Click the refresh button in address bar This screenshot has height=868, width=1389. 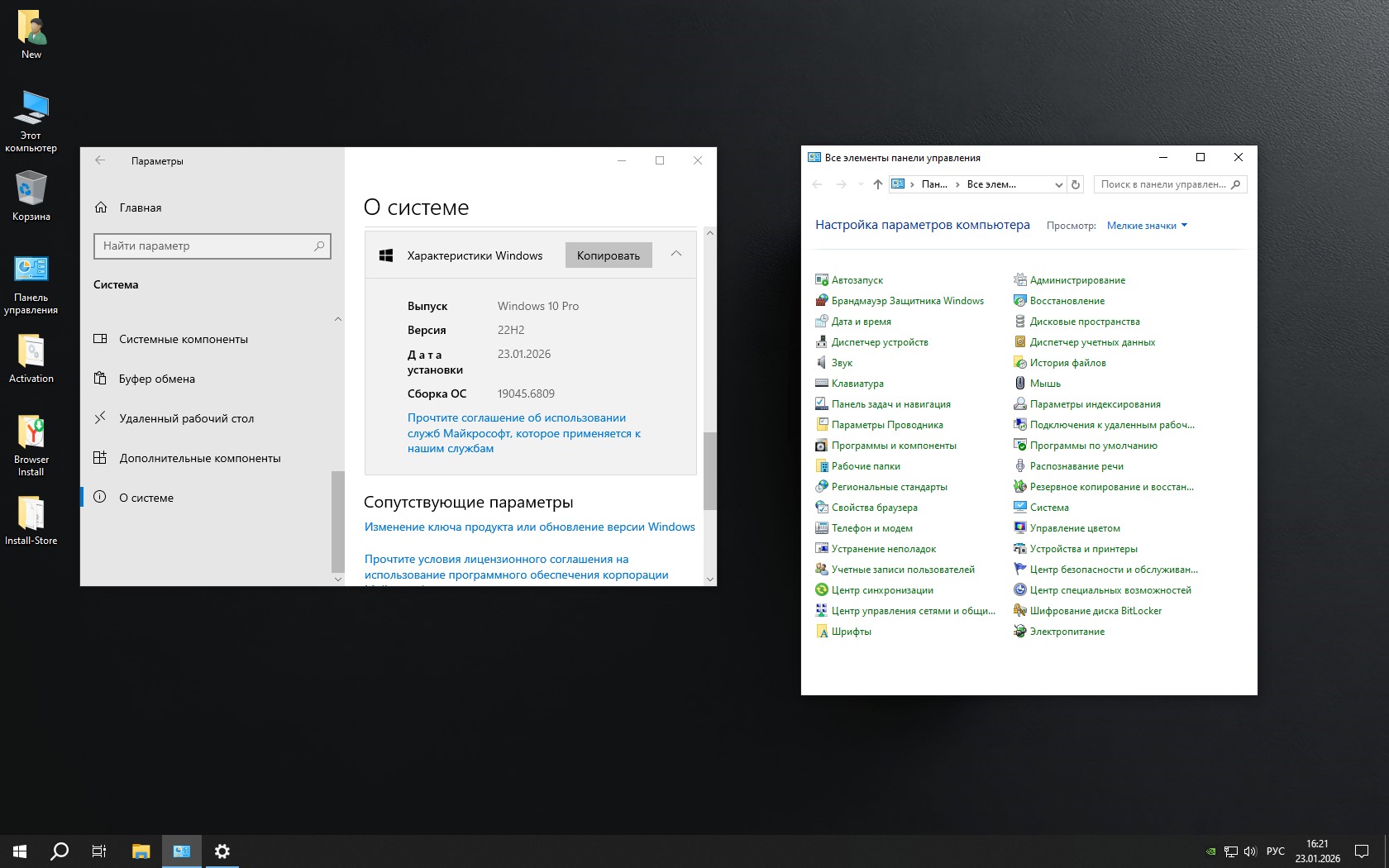(1076, 184)
